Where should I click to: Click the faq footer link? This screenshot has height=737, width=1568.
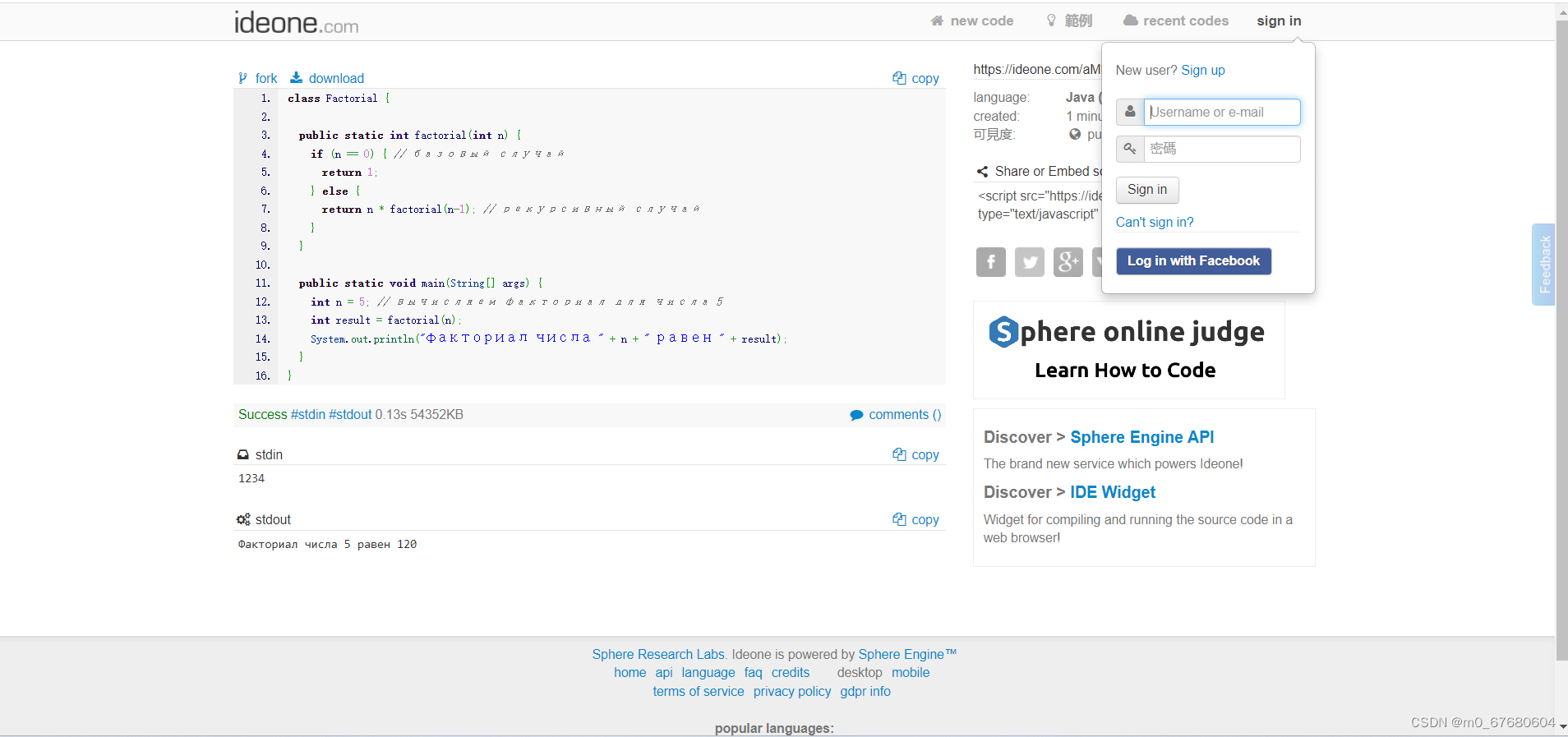[x=754, y=673]
